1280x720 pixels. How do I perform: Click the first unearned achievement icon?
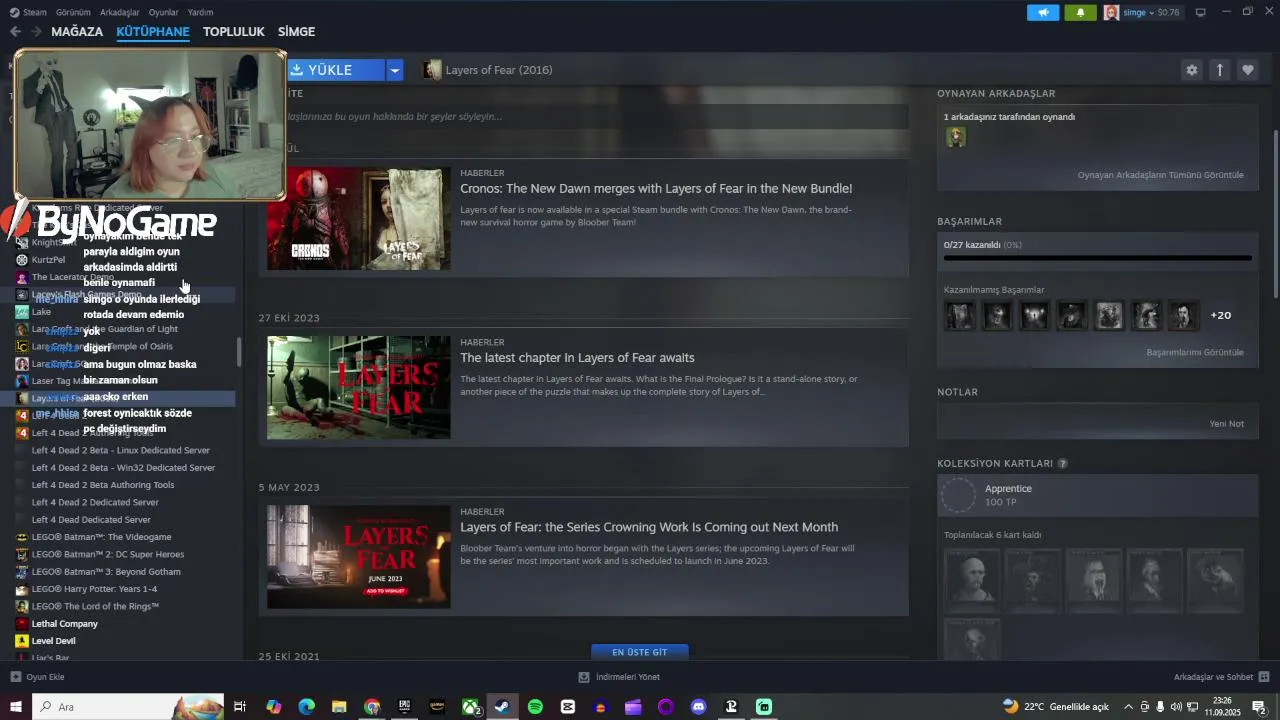960,315
